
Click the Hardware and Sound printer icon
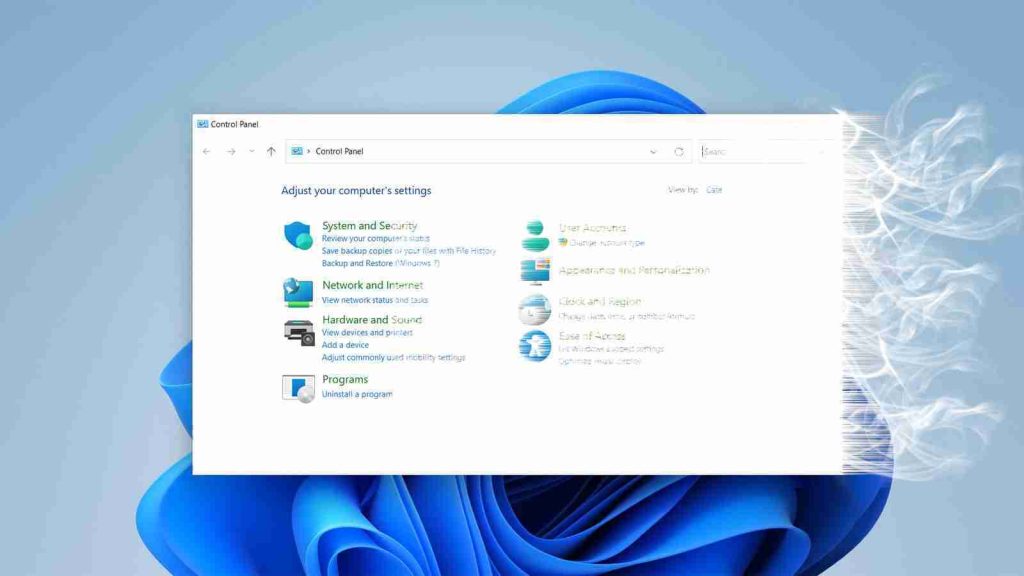298,332
